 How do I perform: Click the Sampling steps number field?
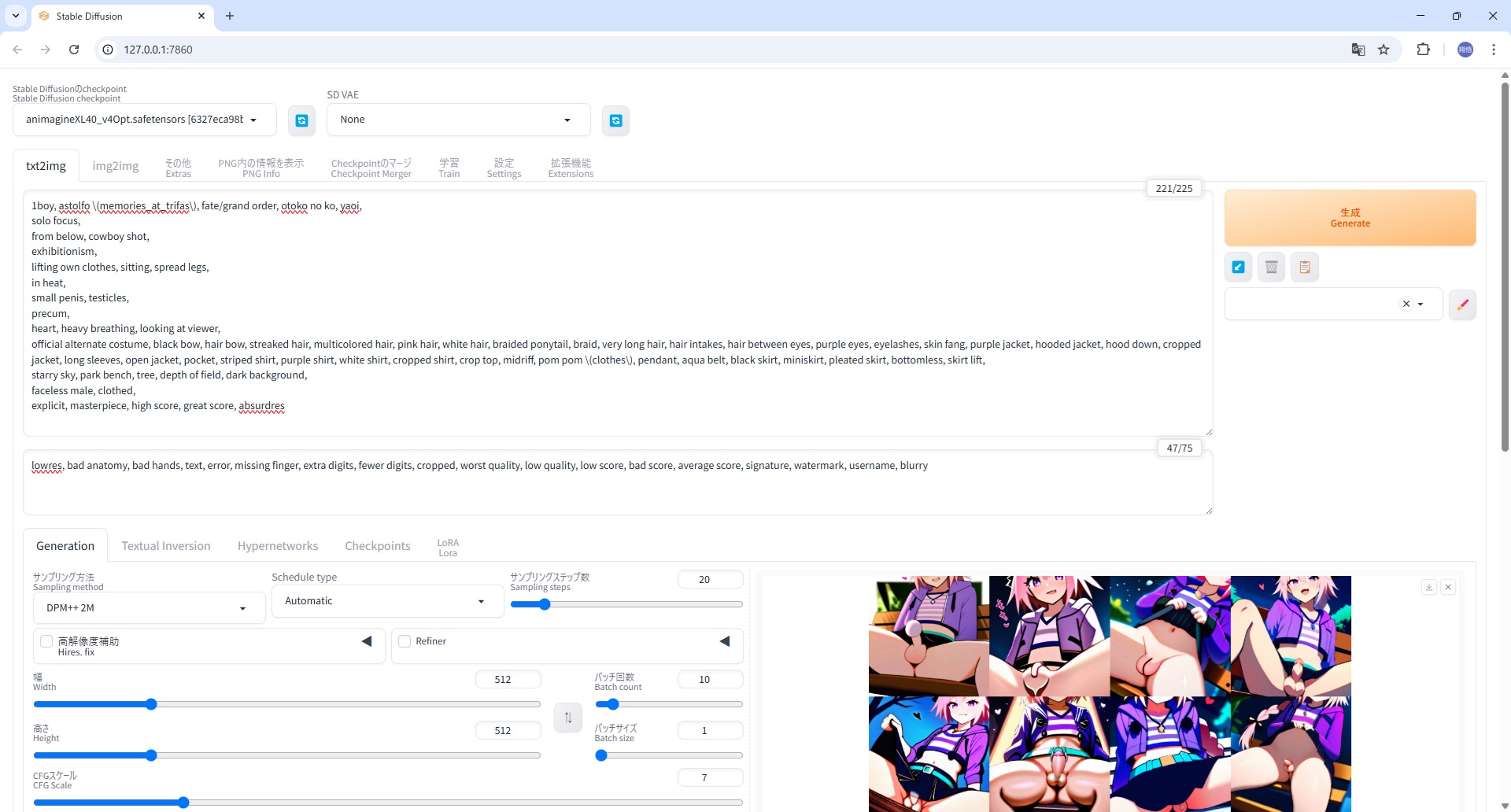coord(710,580)
